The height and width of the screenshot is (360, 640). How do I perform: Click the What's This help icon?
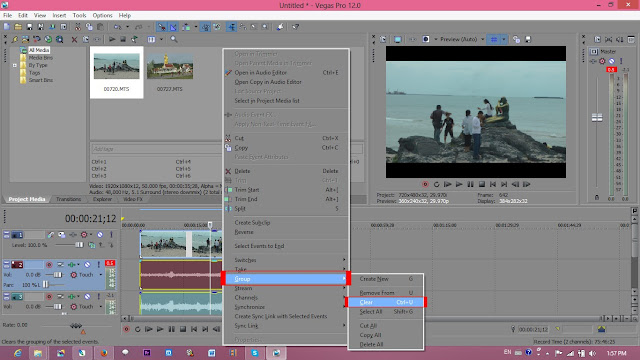[296, 27]
